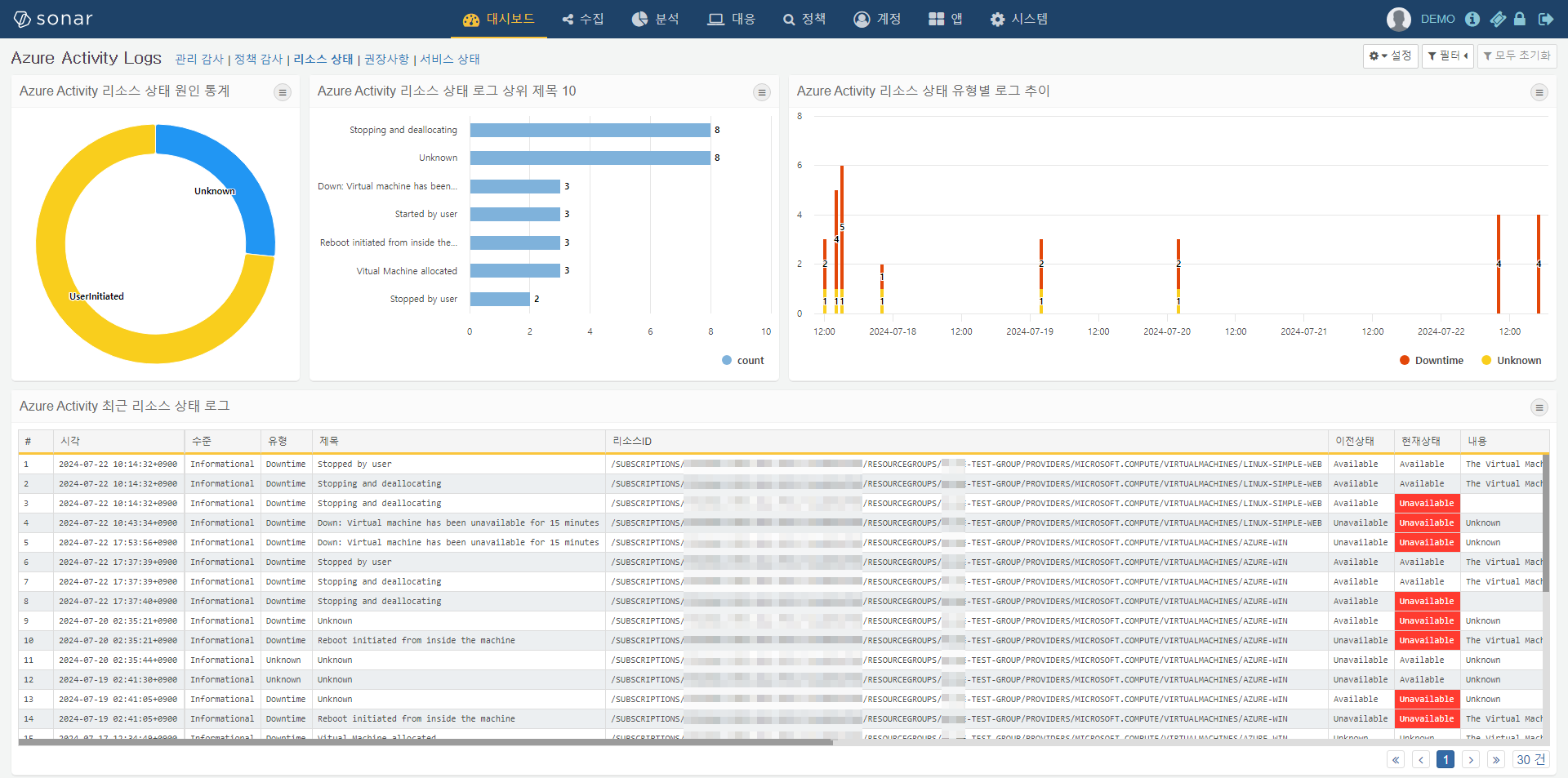Open menu of 원인 통계 donut widget
The width and height of the screenshot is (1568, 778).
pyautogui.click(x=283, y=92)
